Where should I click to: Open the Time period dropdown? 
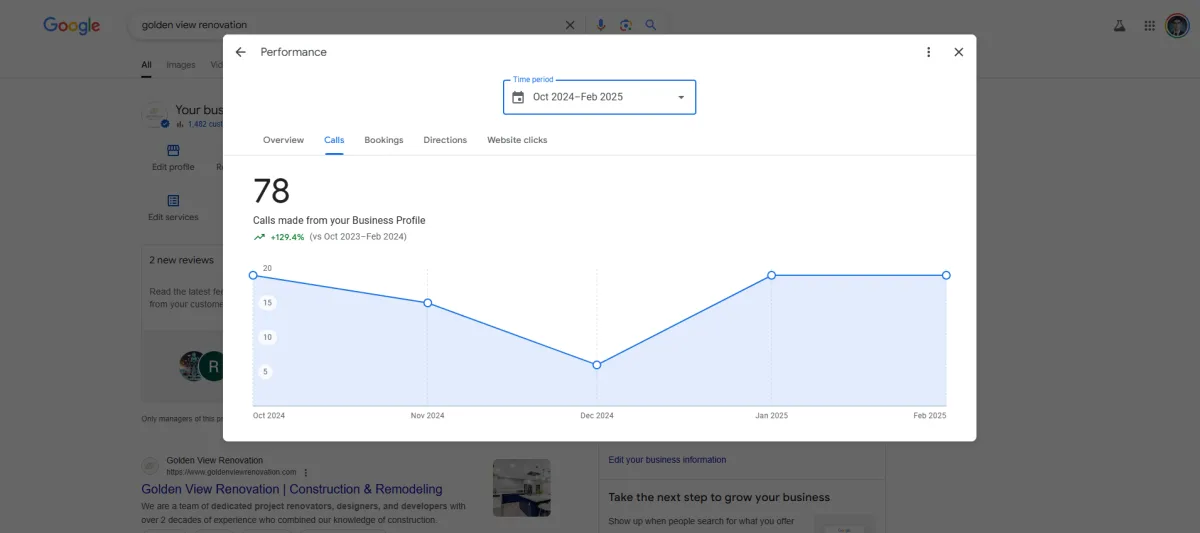[599, 97]
